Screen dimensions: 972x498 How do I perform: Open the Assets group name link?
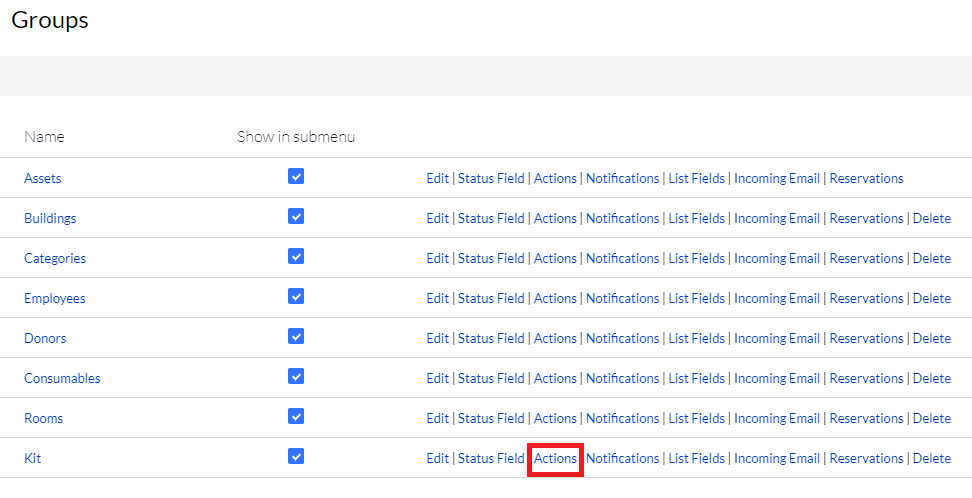(43, 178)
